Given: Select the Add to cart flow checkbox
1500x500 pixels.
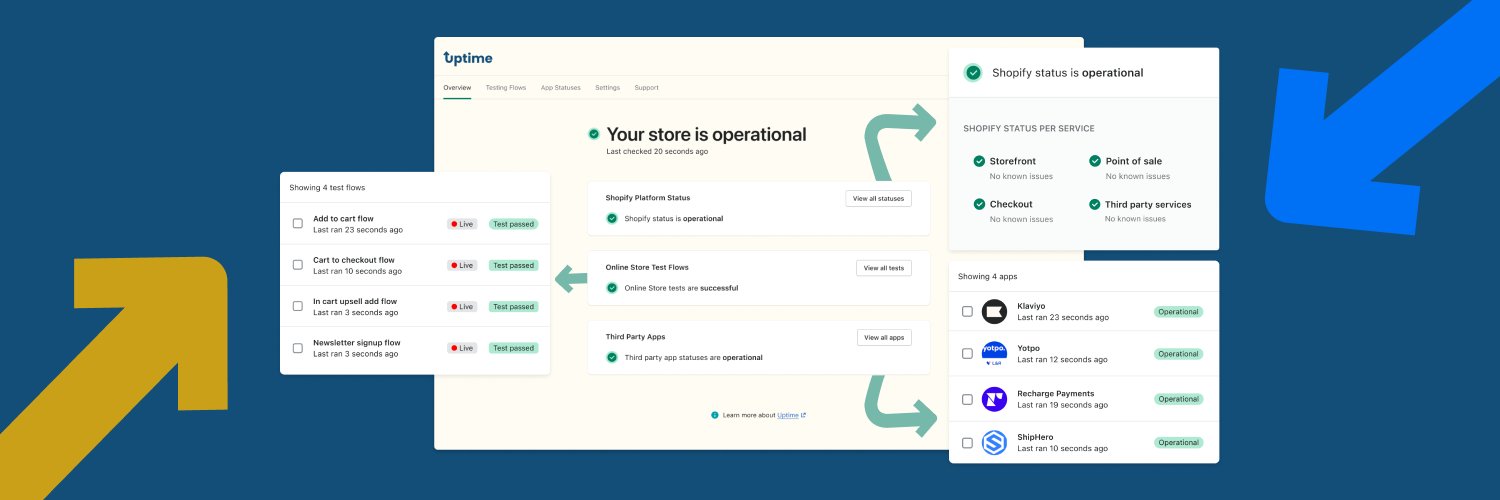Looking at the screenshot, I should point(297,223).
